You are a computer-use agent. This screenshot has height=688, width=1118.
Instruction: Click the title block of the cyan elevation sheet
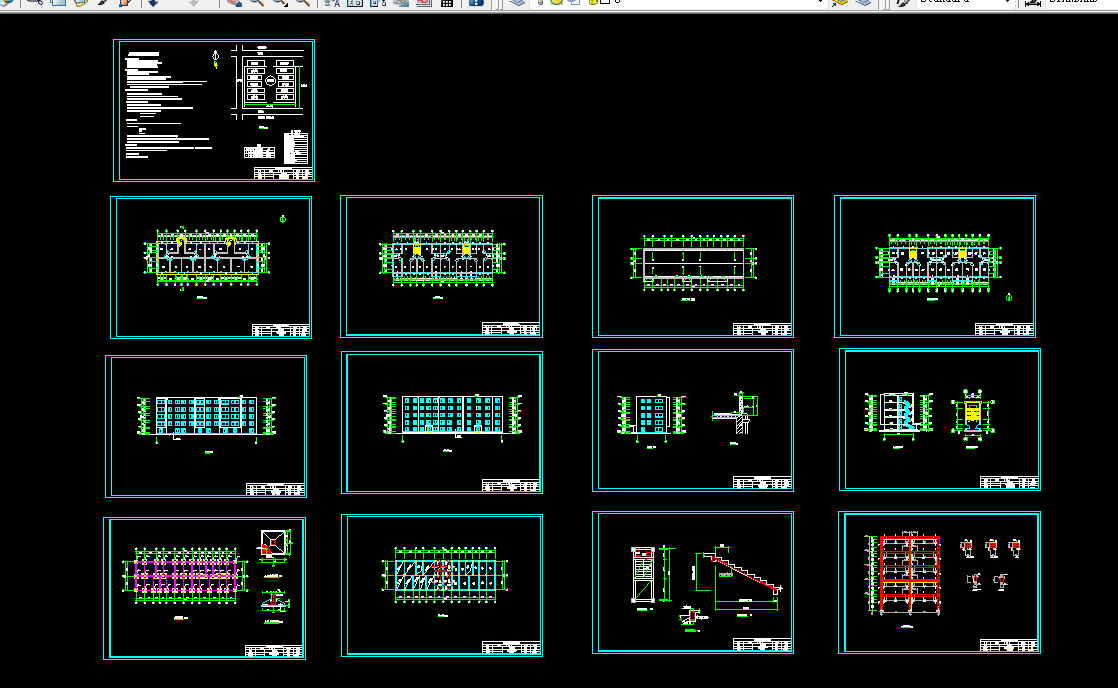(511, 486)
